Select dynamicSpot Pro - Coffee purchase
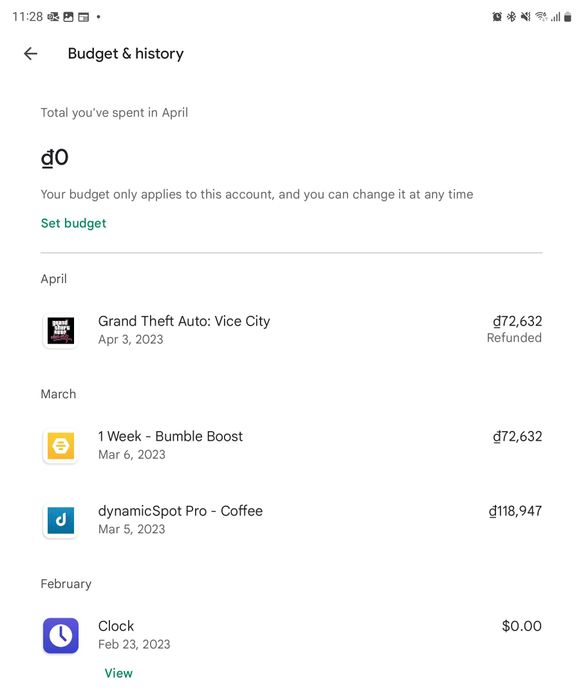Screen dimensions: 583x700 pos(292,521)
